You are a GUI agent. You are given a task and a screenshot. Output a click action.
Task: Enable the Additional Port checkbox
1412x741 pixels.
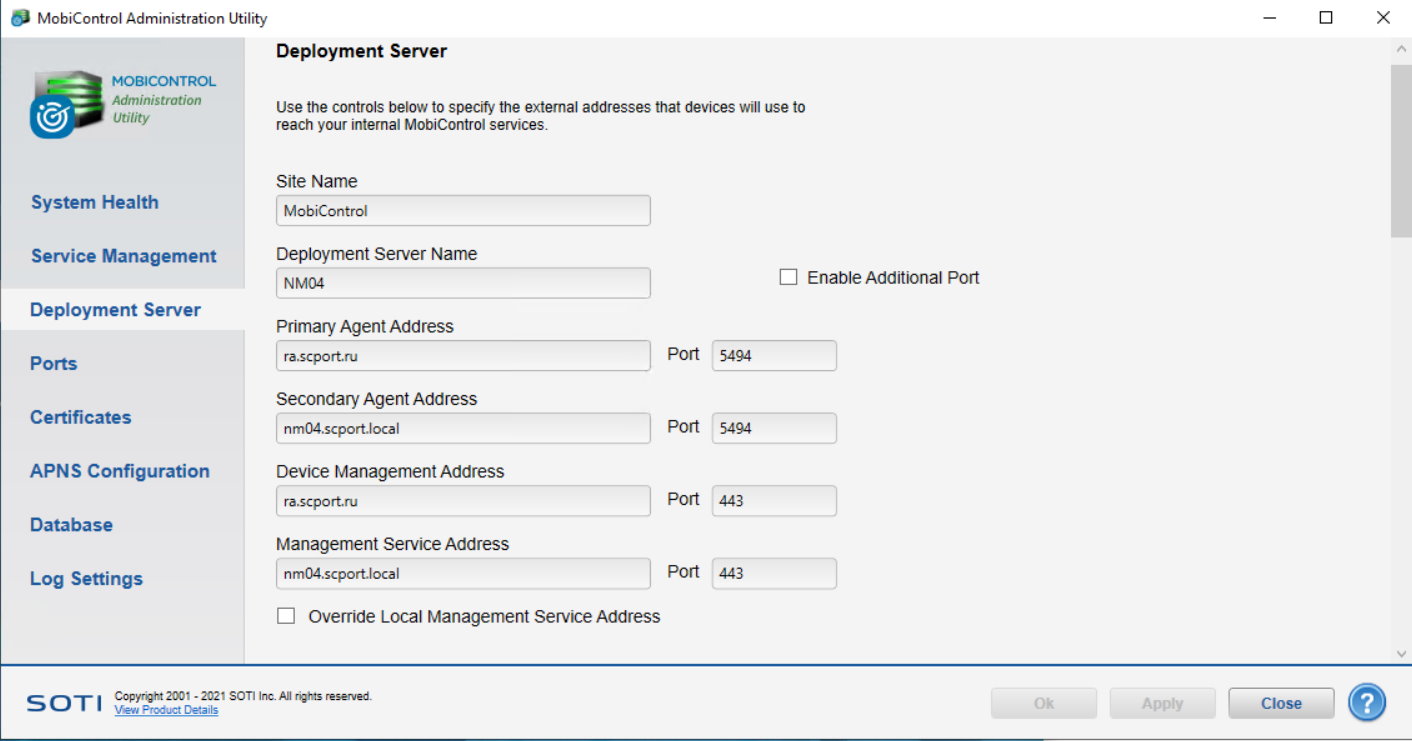[x=789, y=278]
